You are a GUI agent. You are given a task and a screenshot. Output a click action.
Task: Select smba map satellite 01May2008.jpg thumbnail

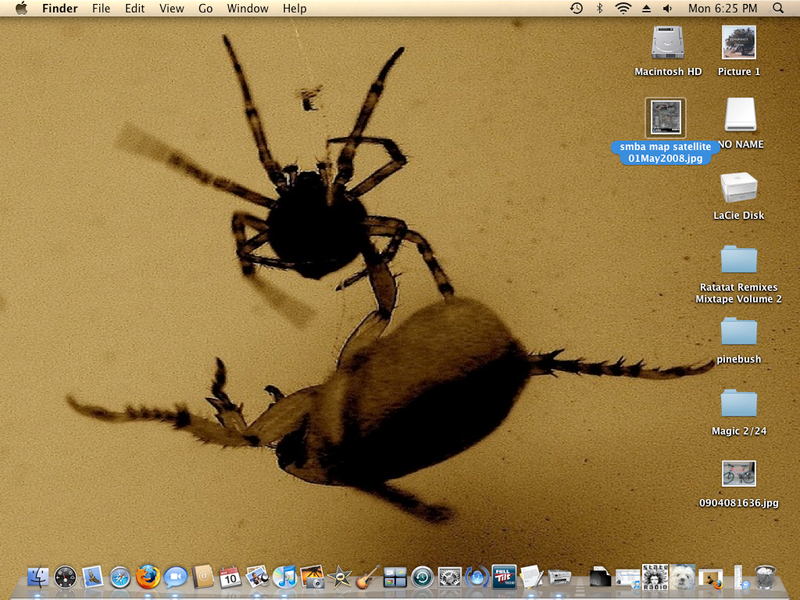coord(665,118)
